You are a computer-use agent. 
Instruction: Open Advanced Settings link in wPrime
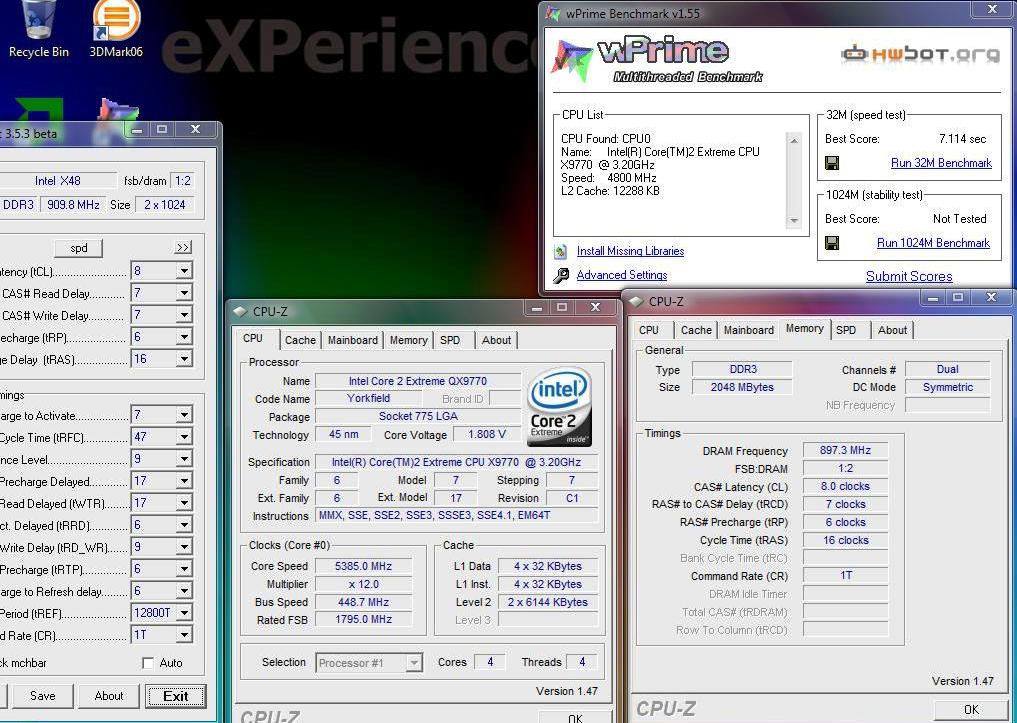pyautogui.click(x=621, y=275)
